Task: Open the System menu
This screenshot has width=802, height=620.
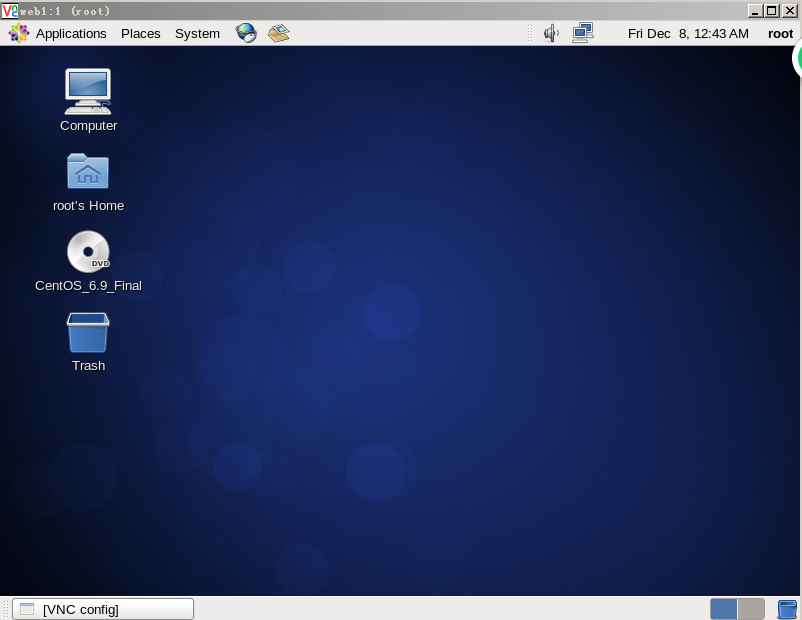Action: (x=197, y=34)
